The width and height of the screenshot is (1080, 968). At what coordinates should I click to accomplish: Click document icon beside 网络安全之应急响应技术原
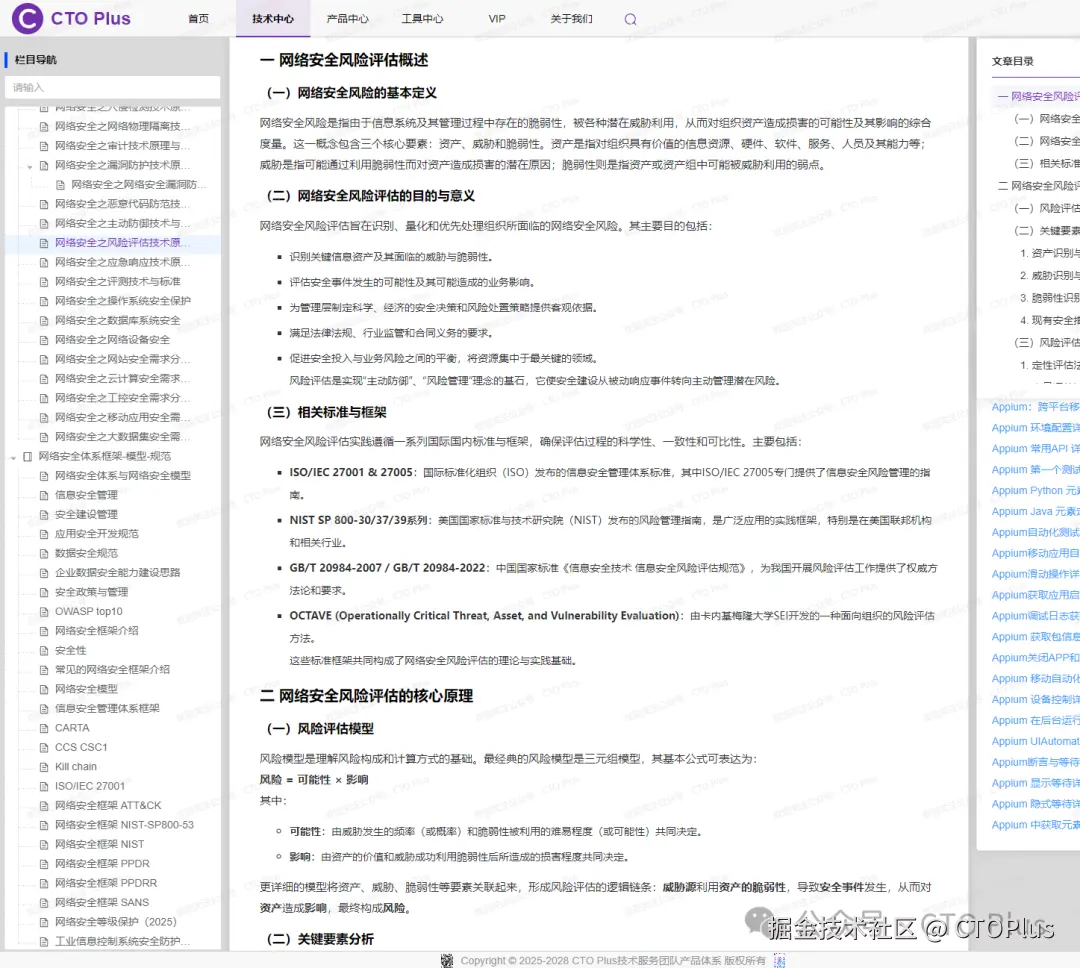click(44, 262)
